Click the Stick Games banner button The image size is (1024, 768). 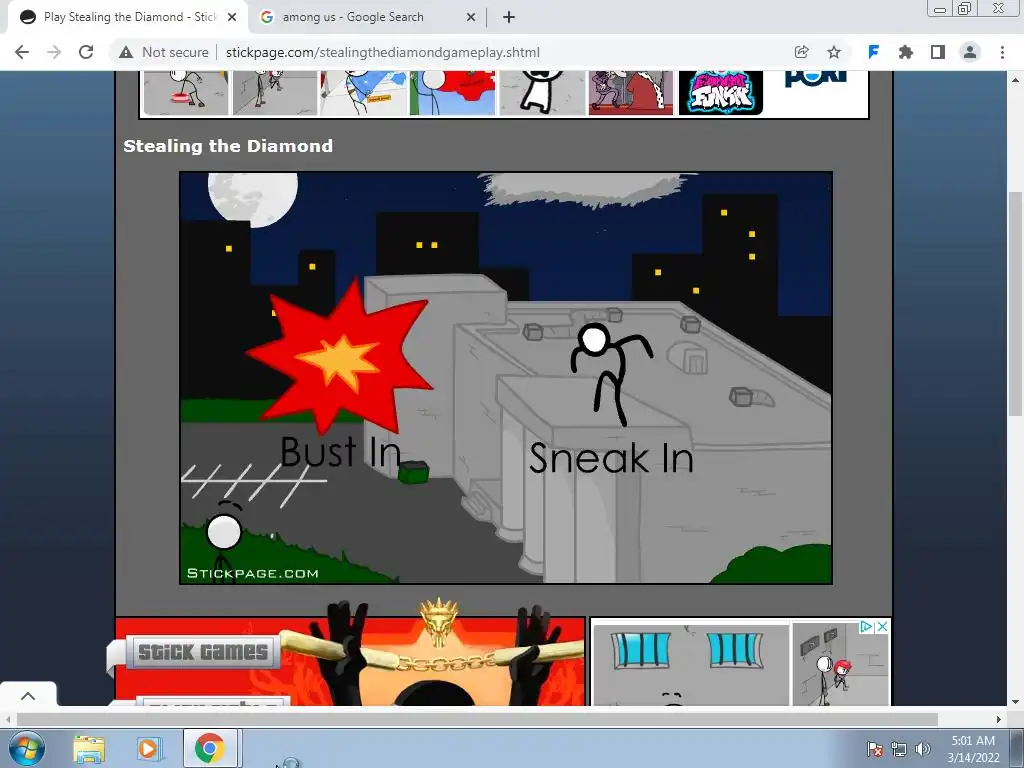click(202, 652)
